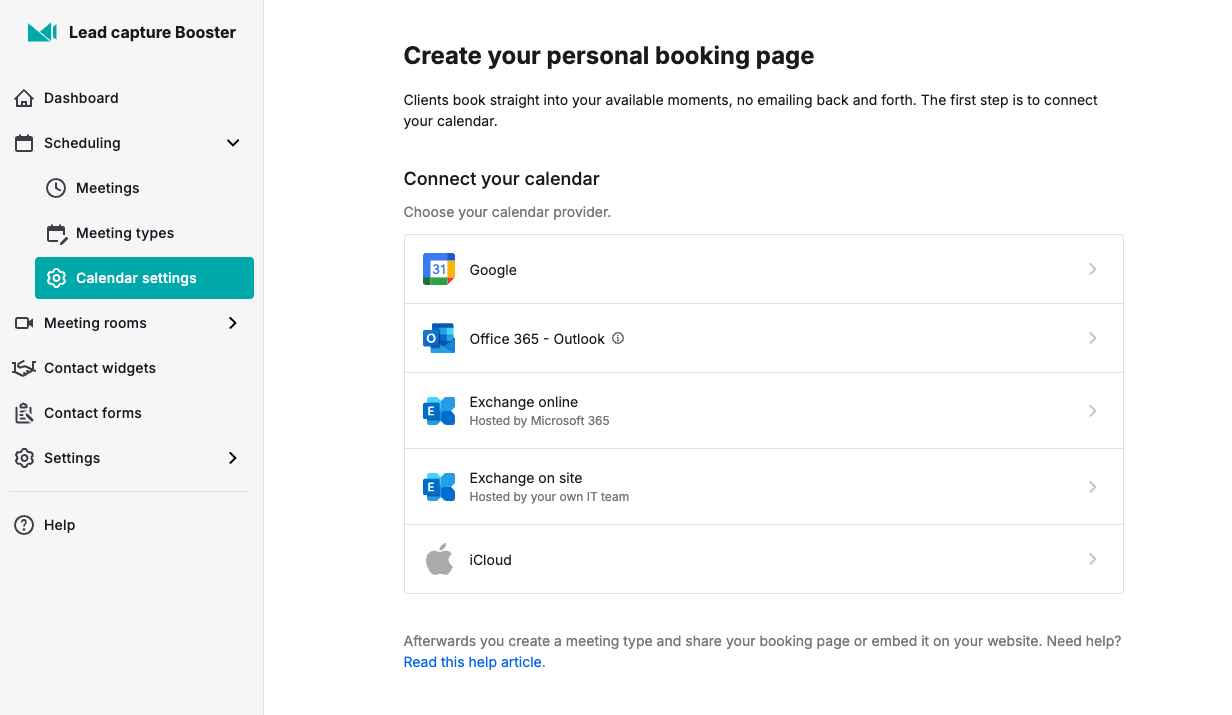1232x715 pixels.
Task: Select the Exchange online label
Action: (x=524, y=402)
